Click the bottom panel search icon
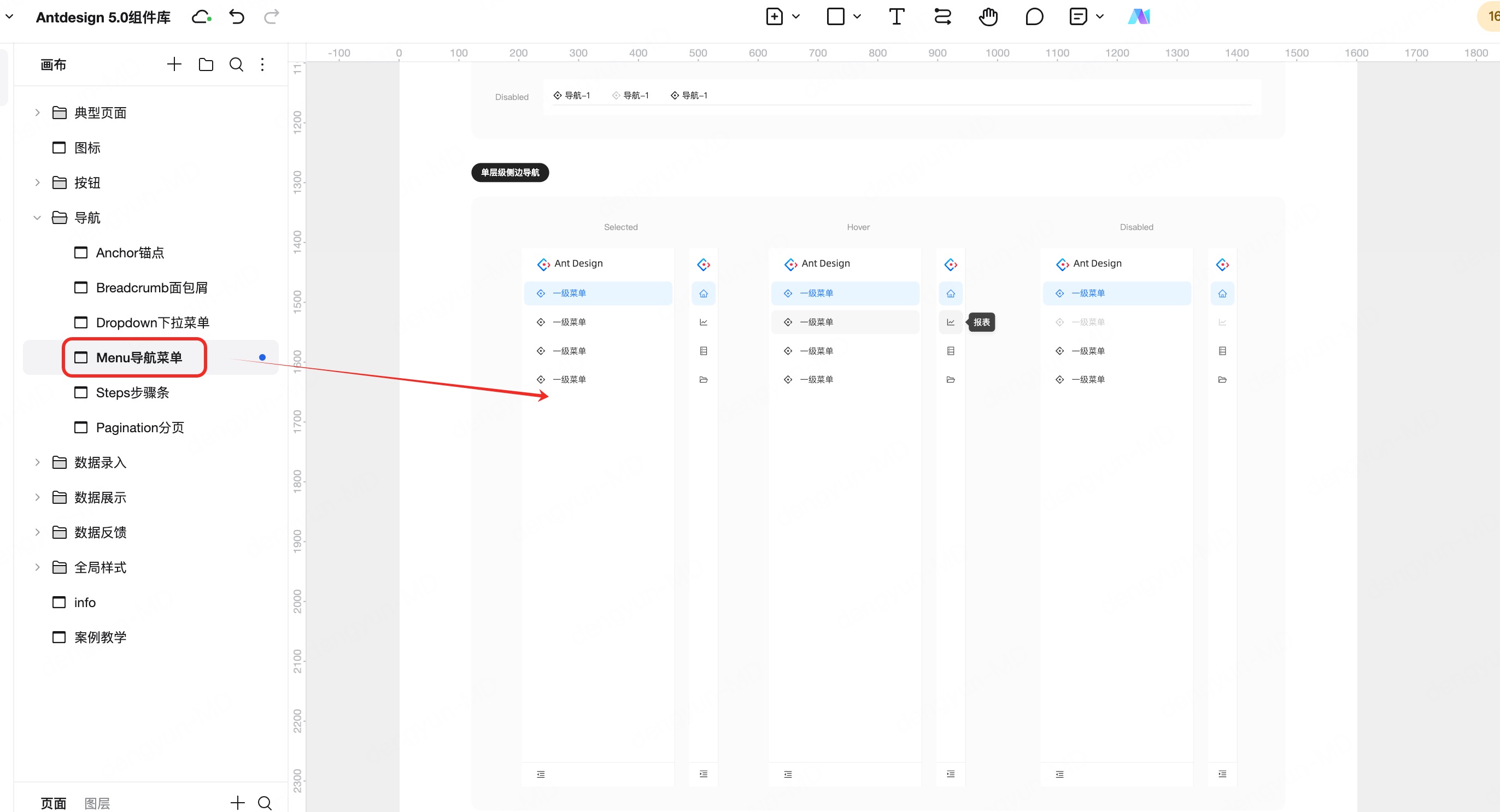 coord(265,803)
